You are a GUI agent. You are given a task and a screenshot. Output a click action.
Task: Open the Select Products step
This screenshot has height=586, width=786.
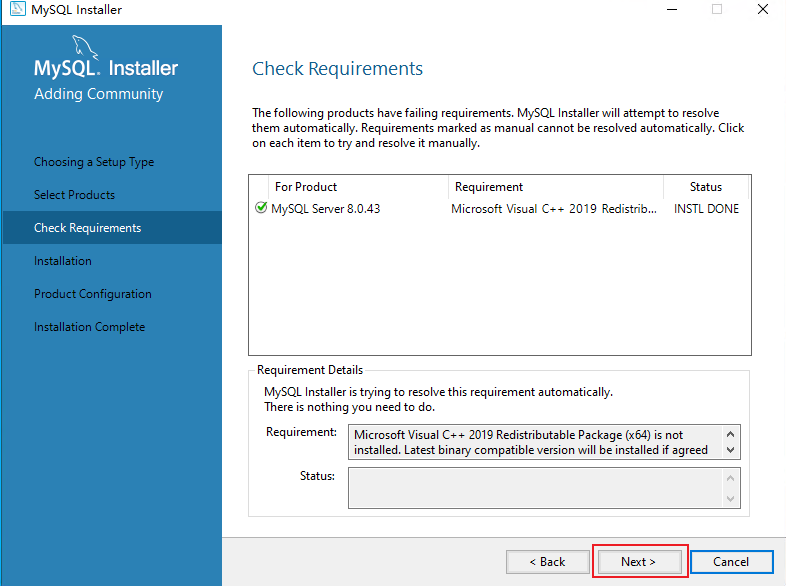(74, 195)
